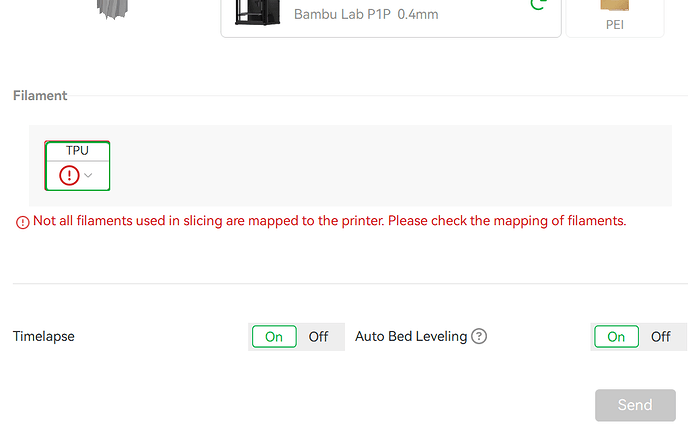This screenshot has height=437, width=690.
Task: Open the Bambu Lab P1P 0.4mm printer selector
Action: (391, 15)
